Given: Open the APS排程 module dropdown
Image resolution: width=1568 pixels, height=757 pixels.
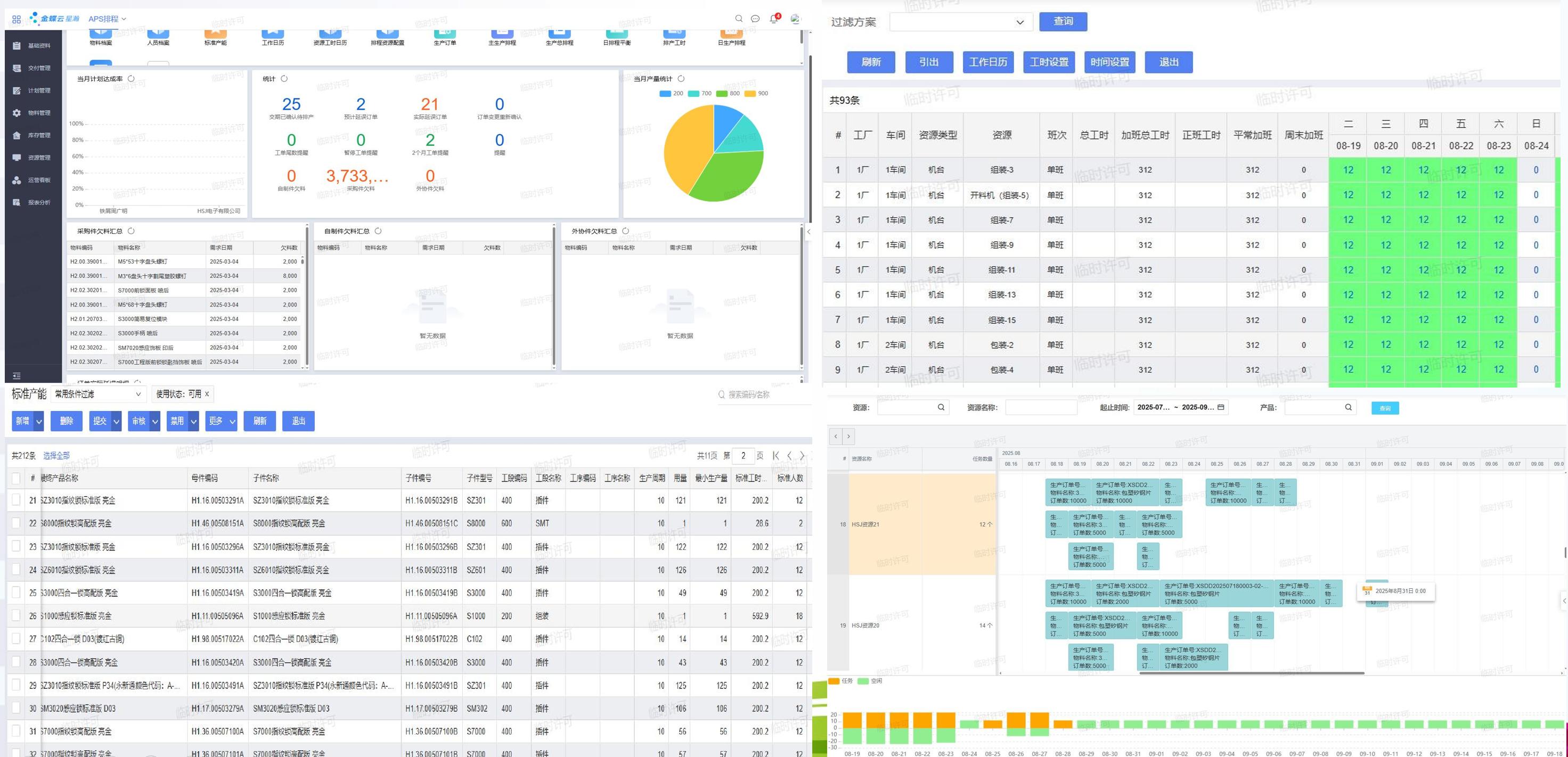Looking at the screenshot, I should [107, 19].
